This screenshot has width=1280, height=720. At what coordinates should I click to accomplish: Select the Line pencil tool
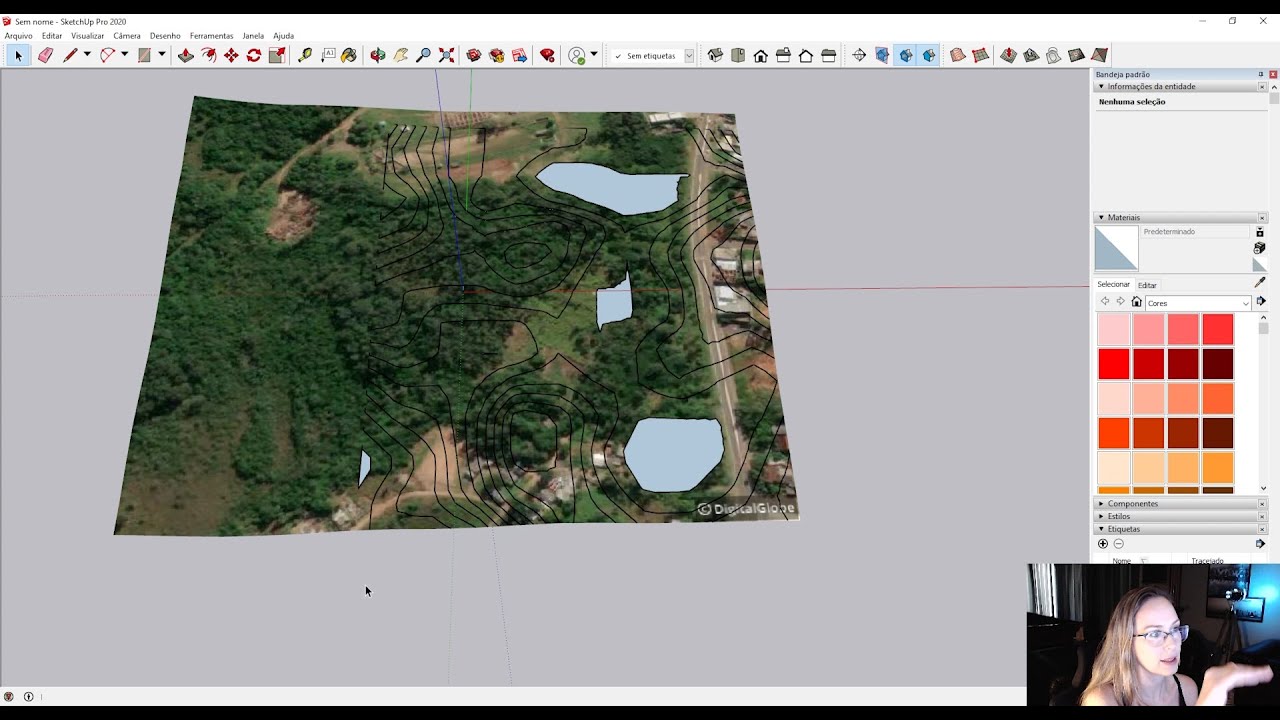click(70, 56)
